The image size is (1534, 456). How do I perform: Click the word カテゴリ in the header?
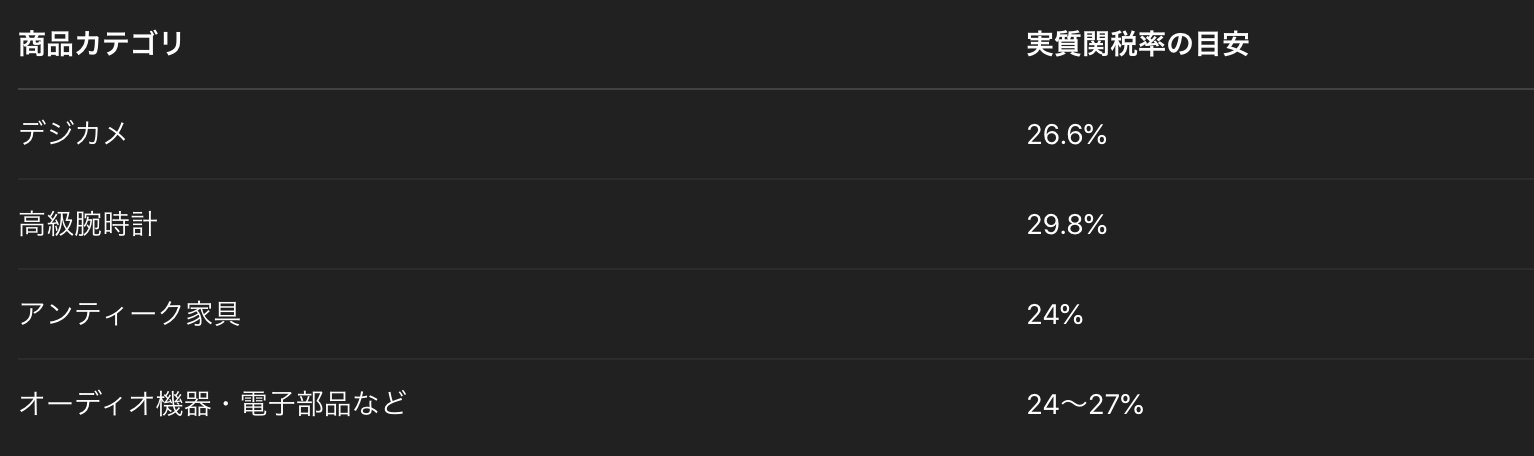(x=129, y=45)
